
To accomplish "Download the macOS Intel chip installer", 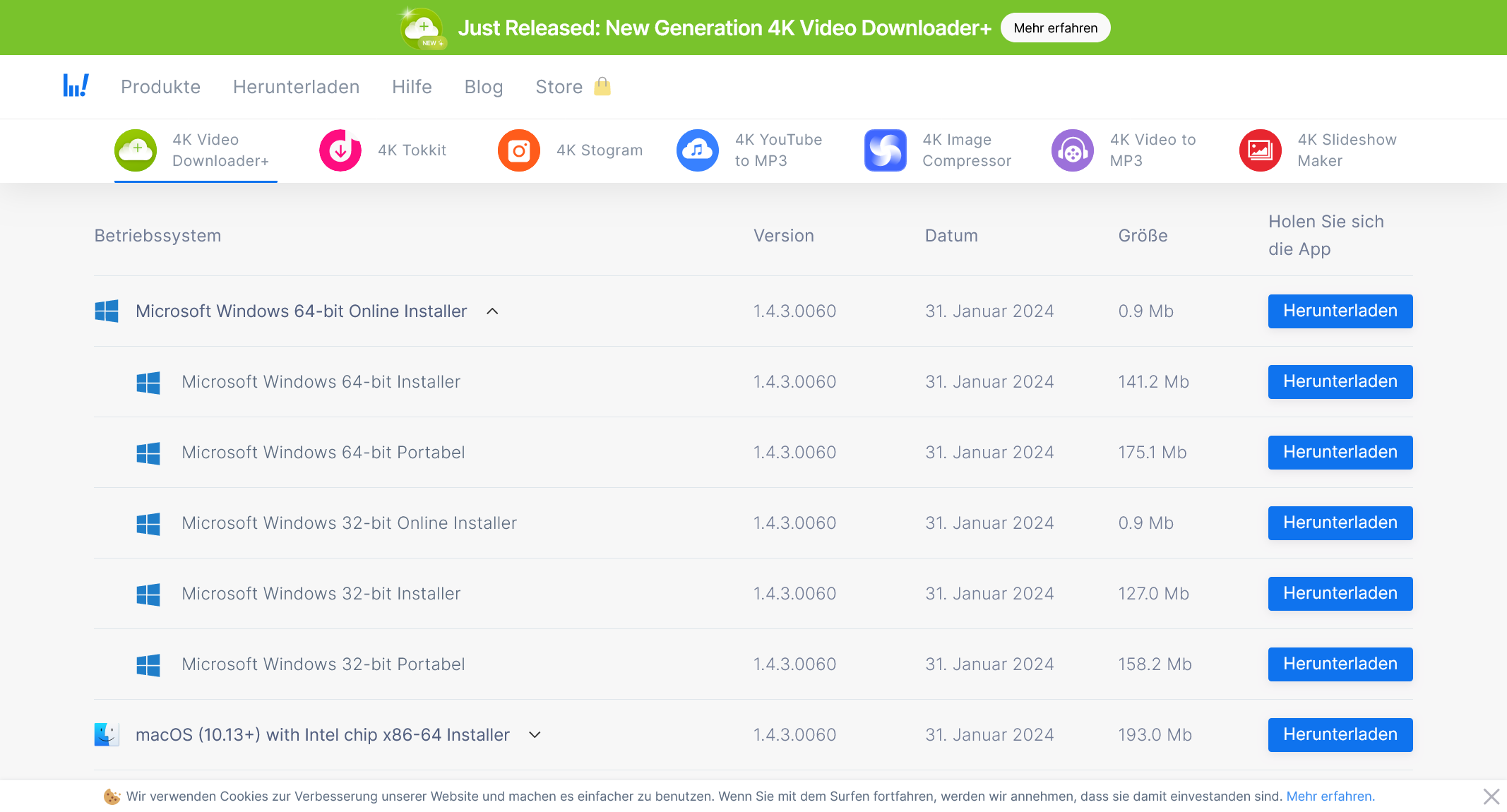I will click(1340, 734).
